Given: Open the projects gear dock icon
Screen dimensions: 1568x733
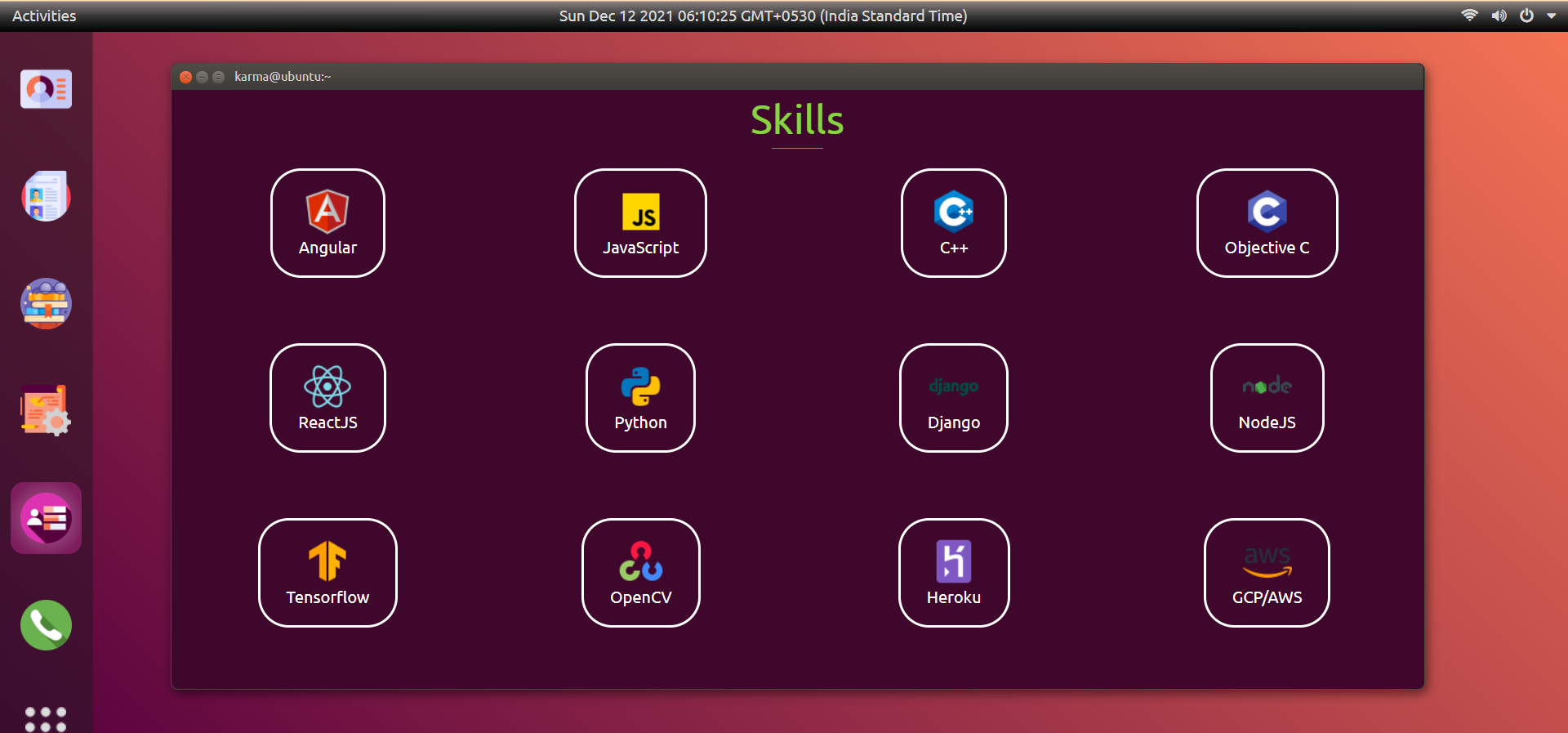Looking at the screenshot, I should (46, 410).
